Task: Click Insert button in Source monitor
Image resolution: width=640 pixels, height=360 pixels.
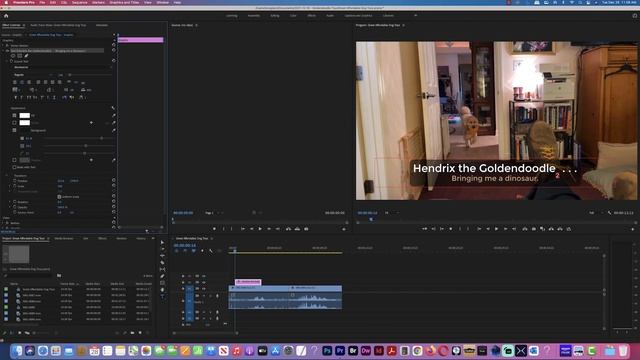Action: point(289,229)
